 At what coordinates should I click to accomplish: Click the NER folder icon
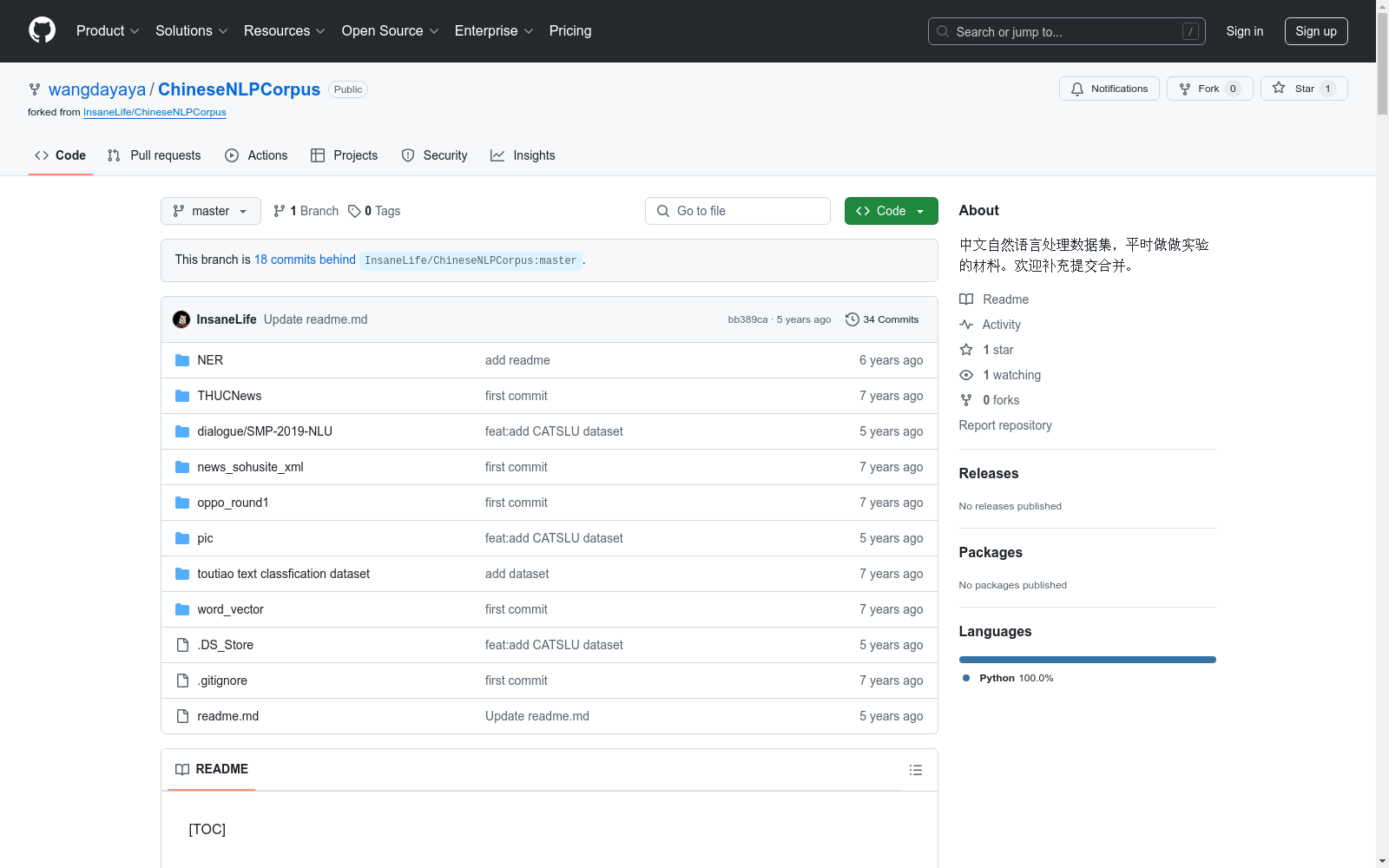pyautogui.click(x=182, y=360)
